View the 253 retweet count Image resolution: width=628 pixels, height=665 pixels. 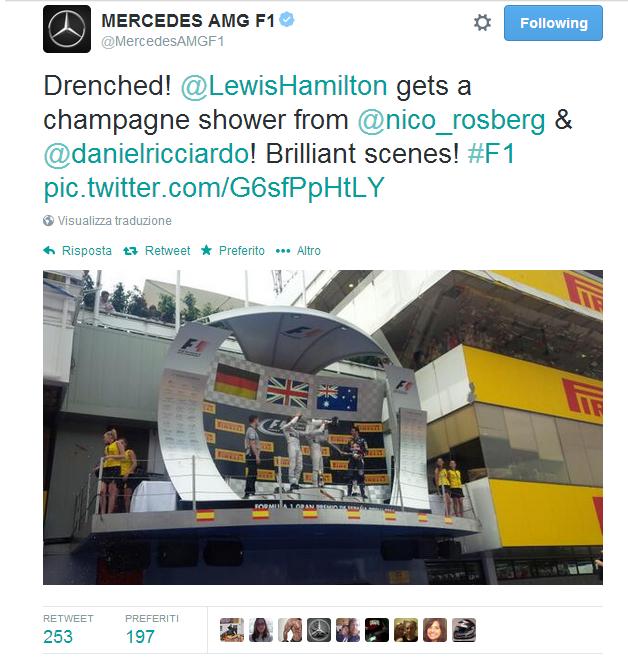[58, 637]
